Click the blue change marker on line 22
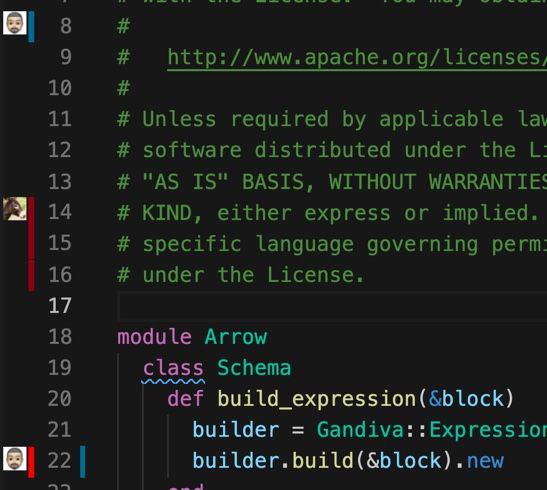The image size is (547, 490). [x=83, y=461]
